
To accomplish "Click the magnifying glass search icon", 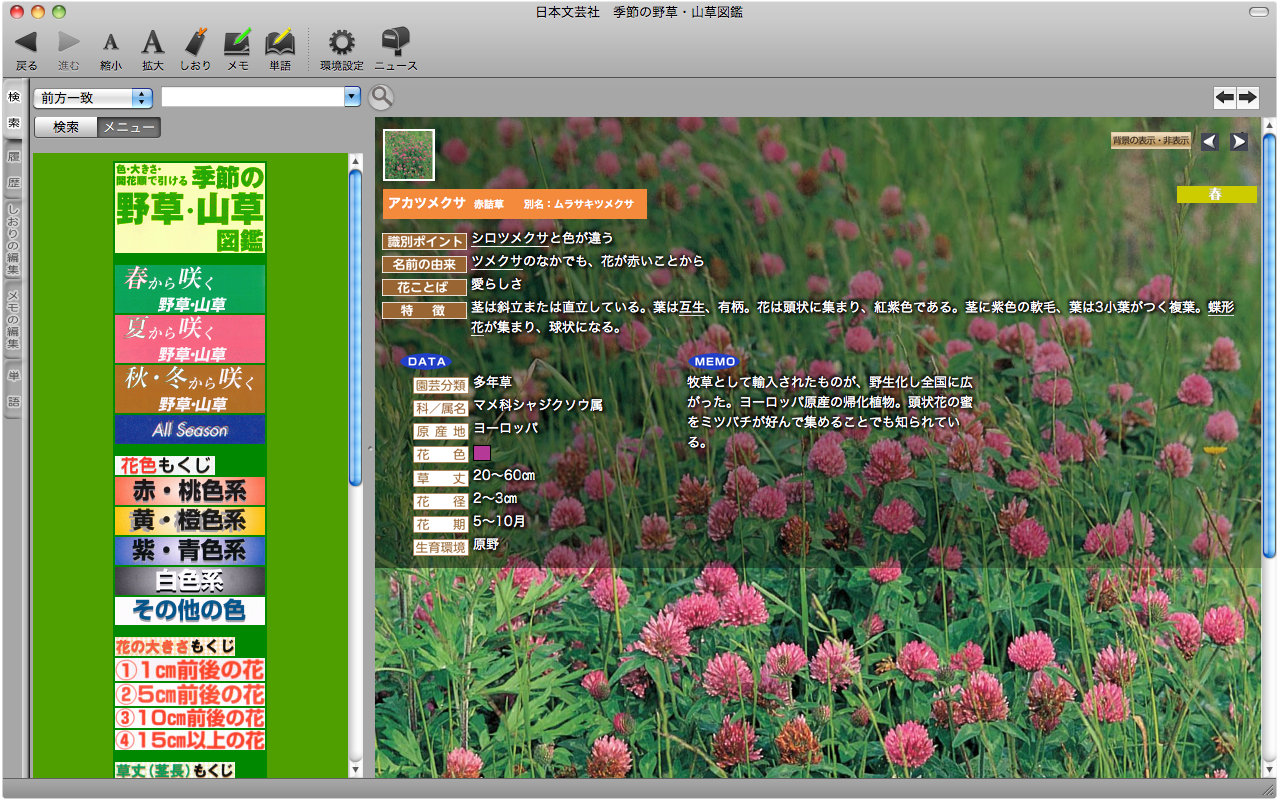I will 381,97.
